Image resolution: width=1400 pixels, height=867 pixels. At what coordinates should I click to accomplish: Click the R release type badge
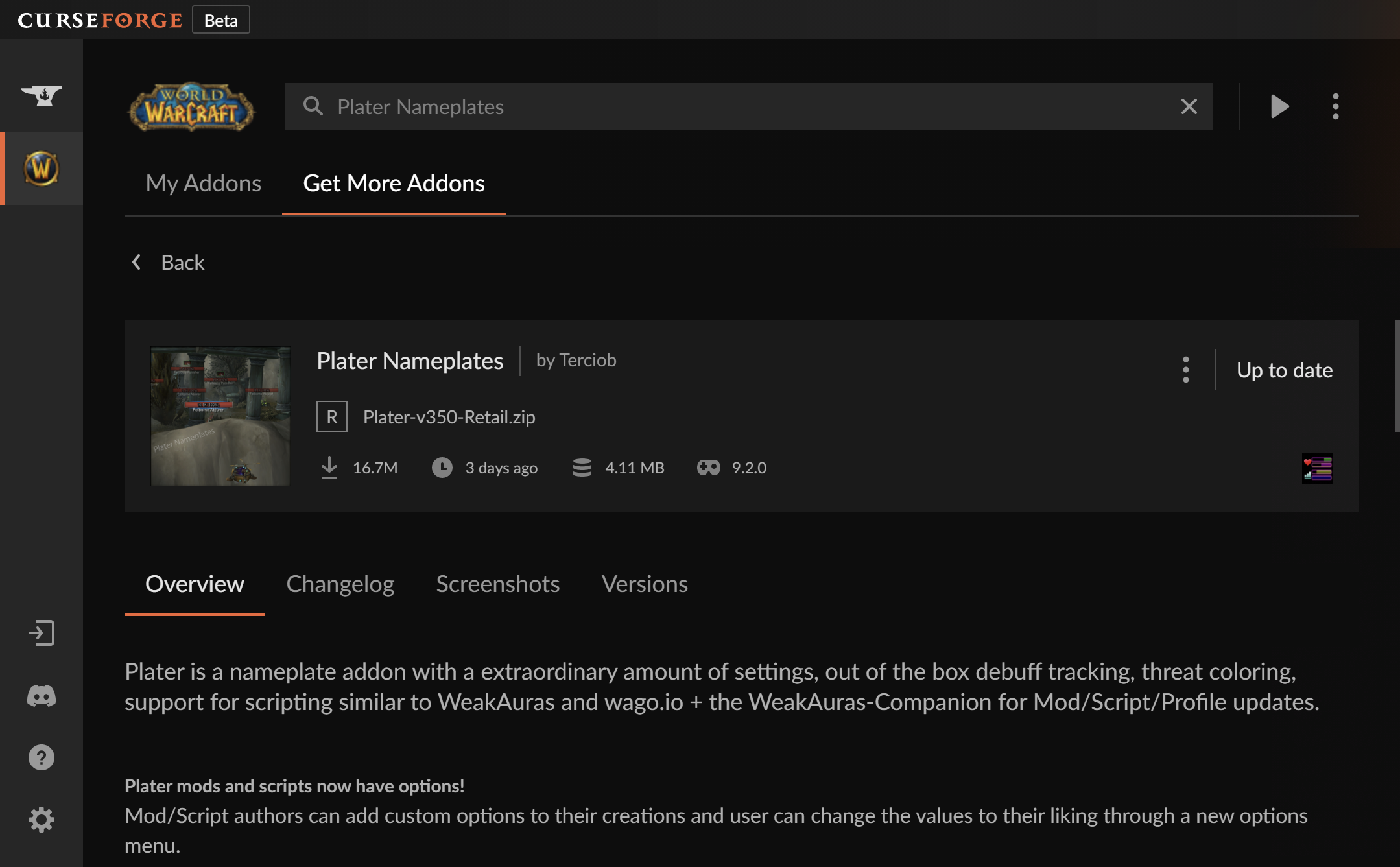pos(331,416)
